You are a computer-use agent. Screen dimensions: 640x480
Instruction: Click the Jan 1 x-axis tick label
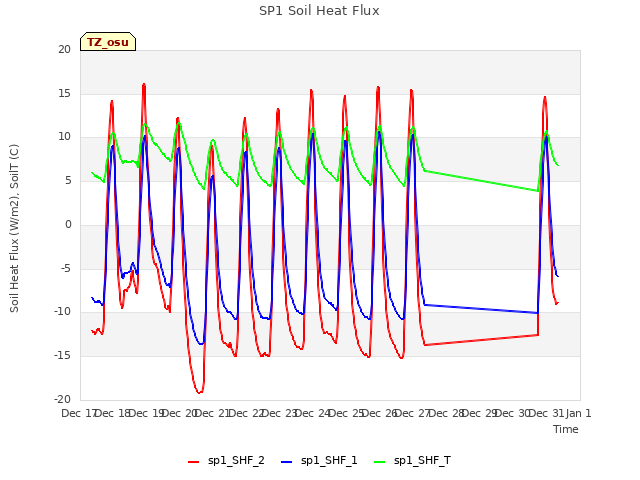click(578, 413)
